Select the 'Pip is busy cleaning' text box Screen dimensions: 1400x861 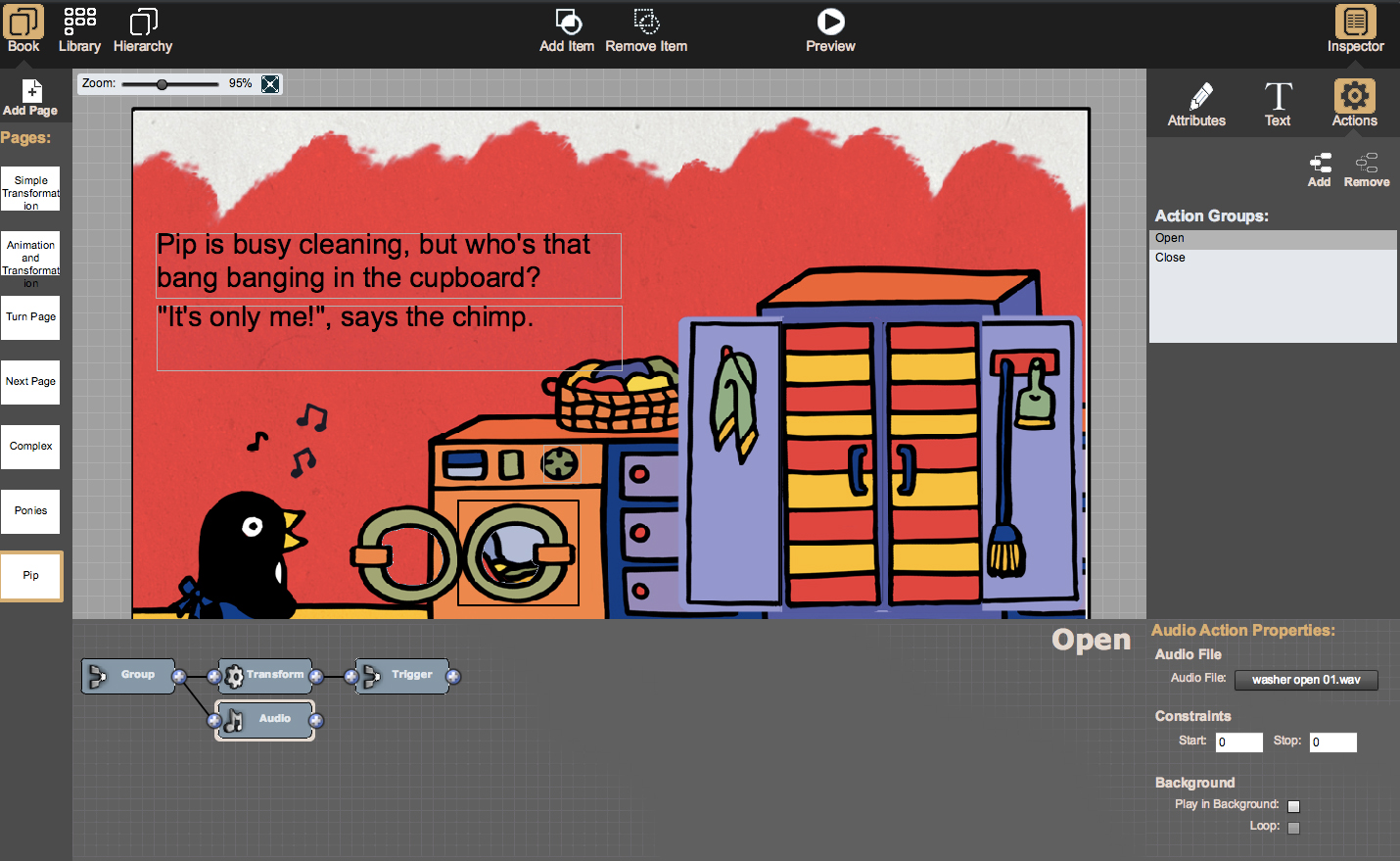(x=389, y=265)
